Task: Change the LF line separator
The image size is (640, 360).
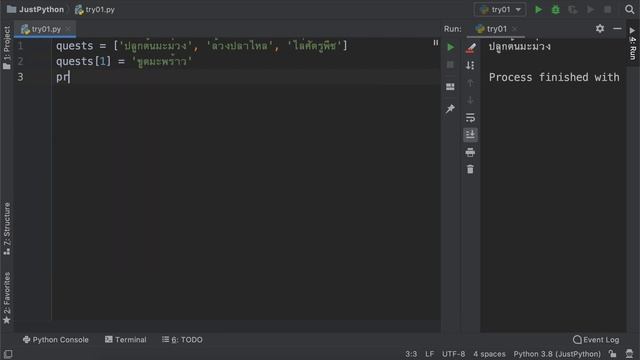Action: point(429,354)
